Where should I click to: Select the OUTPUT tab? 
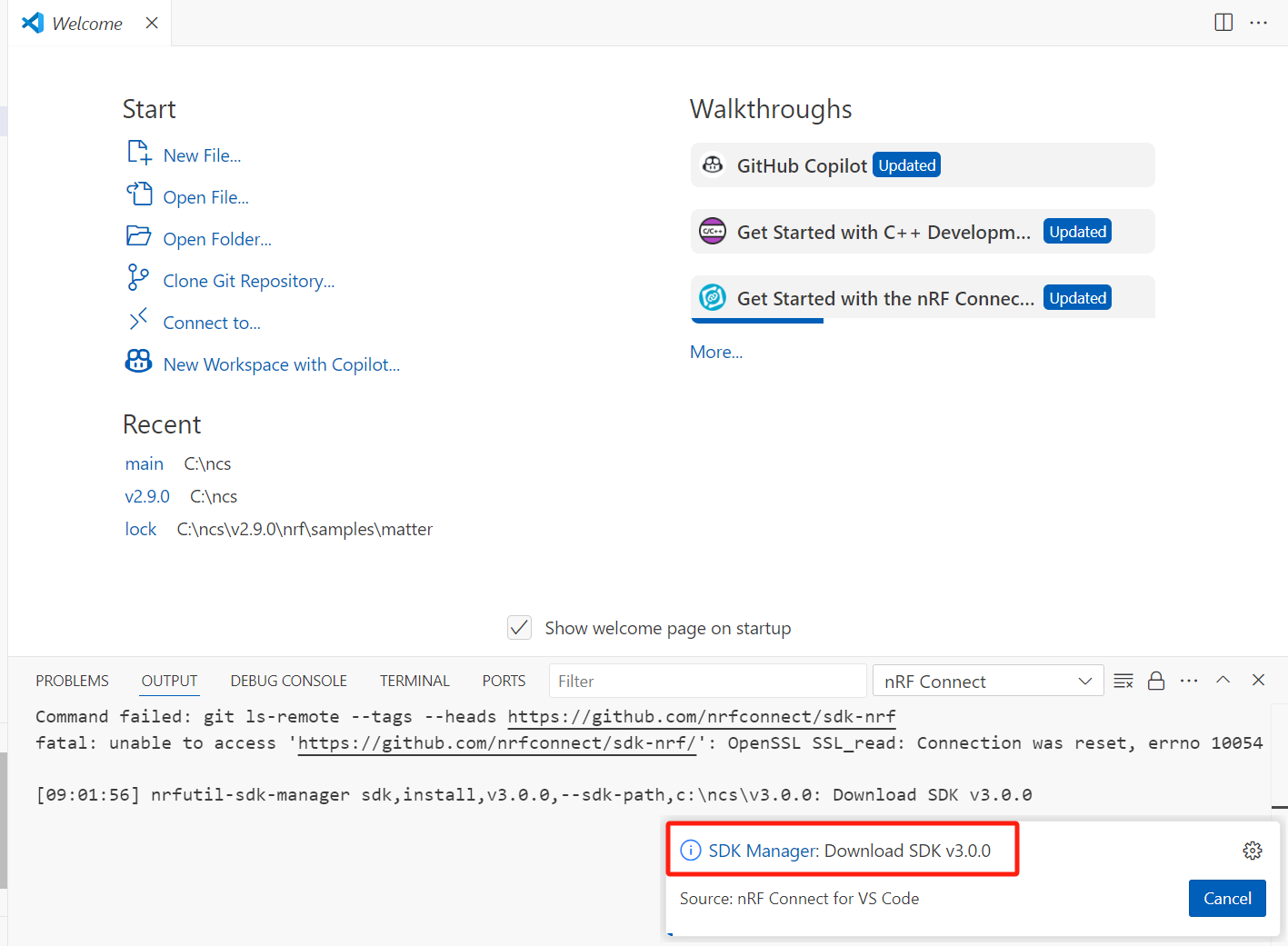pyautogui.click(x=169, y=681)
